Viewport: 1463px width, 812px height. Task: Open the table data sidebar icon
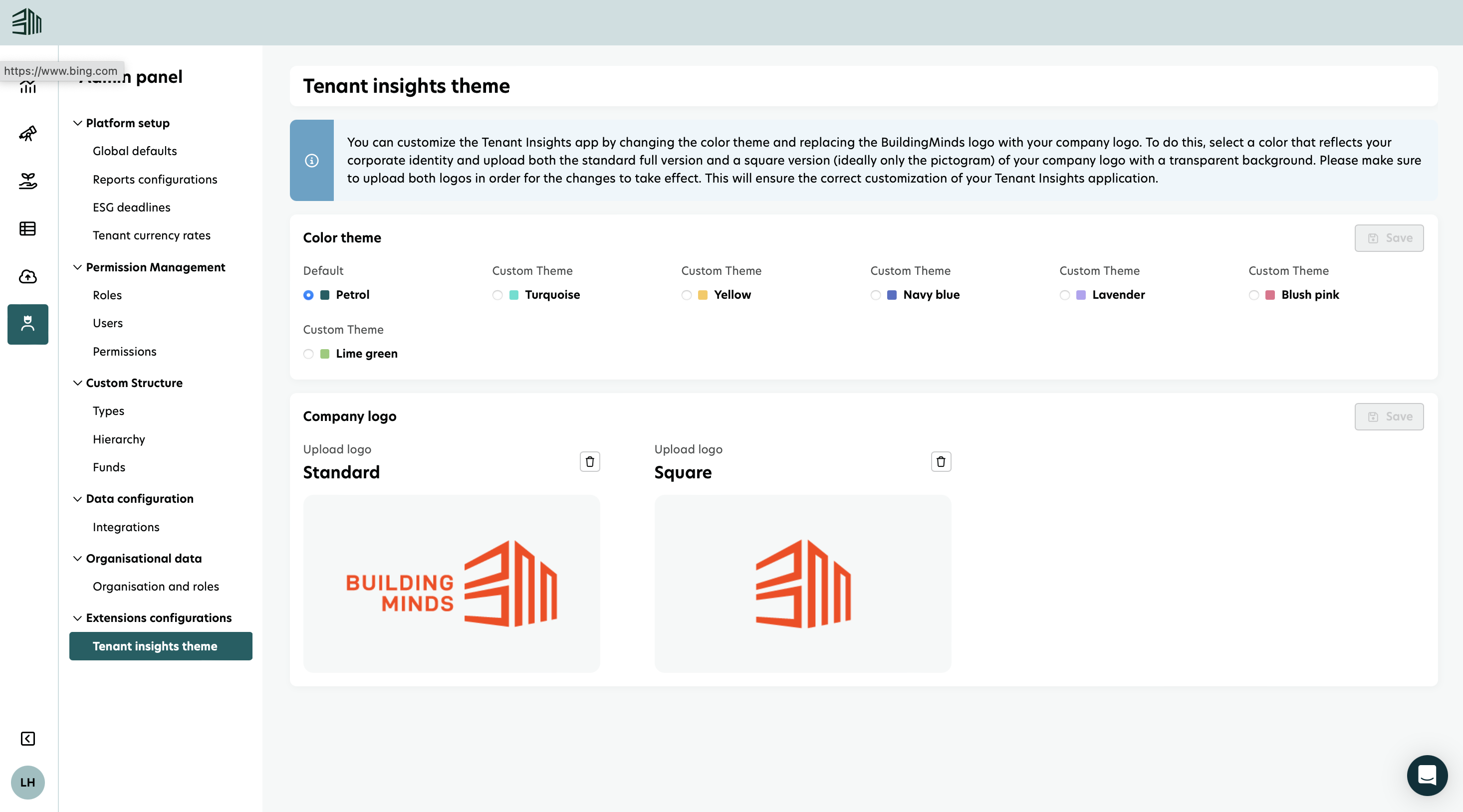[27, 229]
